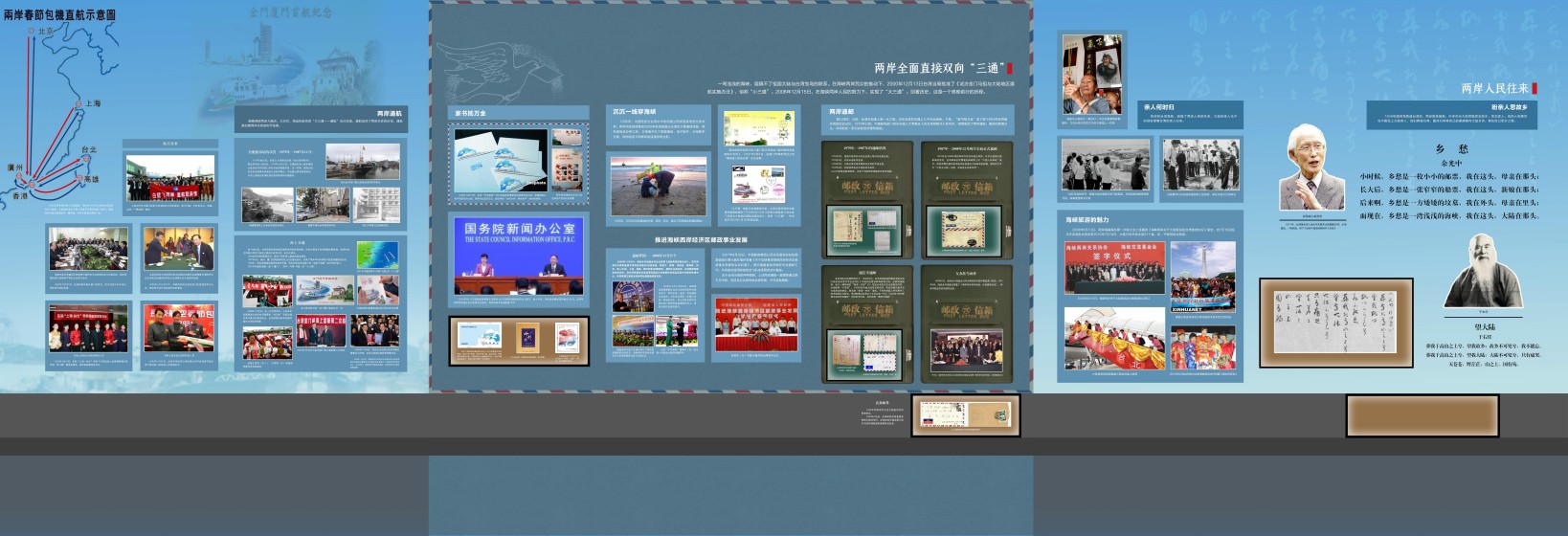Select the 两岸通航 section header
This screenshot has height=536, width=1568.
(x=389, y=114)
